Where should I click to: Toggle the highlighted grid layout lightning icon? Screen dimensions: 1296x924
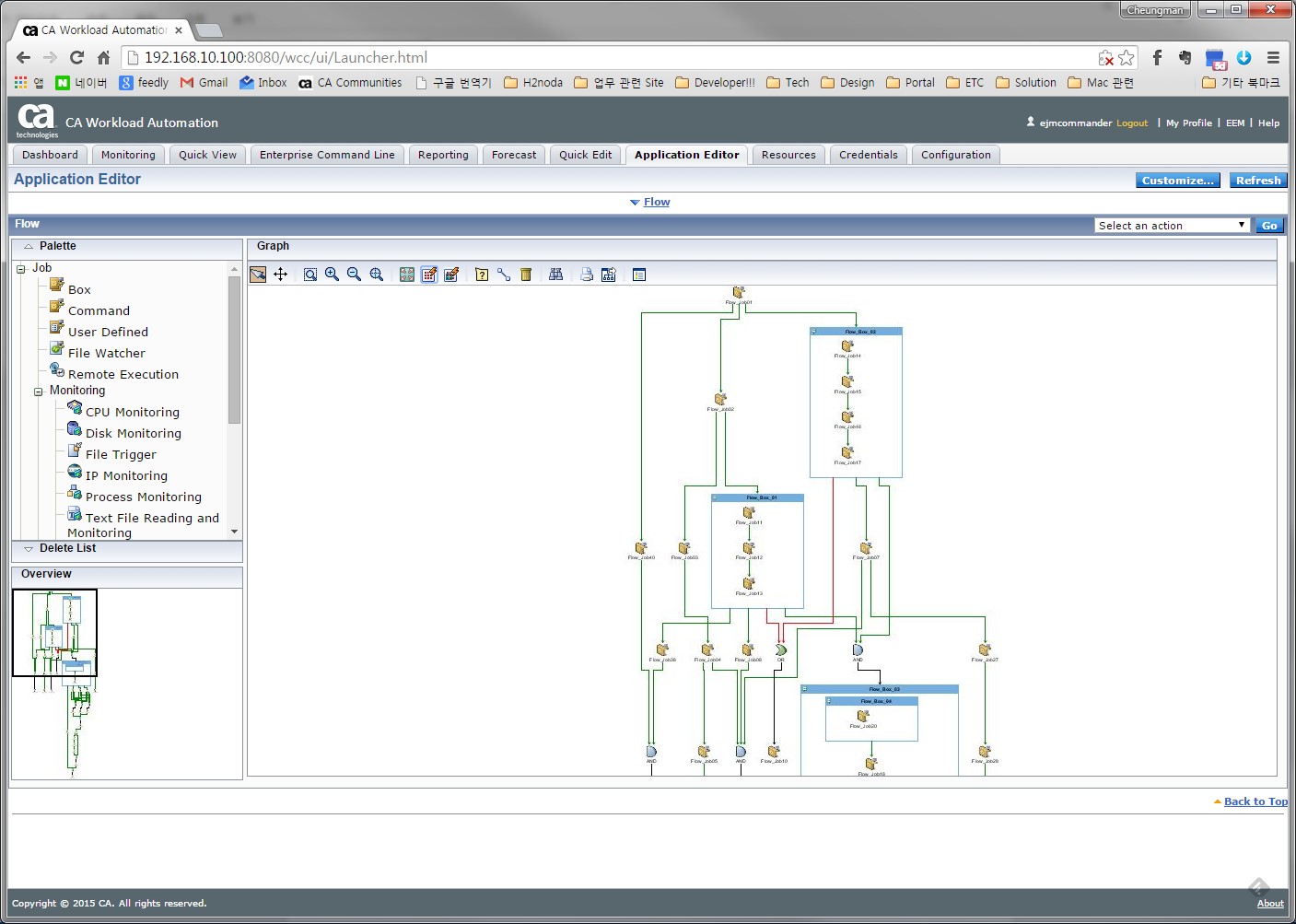coord(429,275)
